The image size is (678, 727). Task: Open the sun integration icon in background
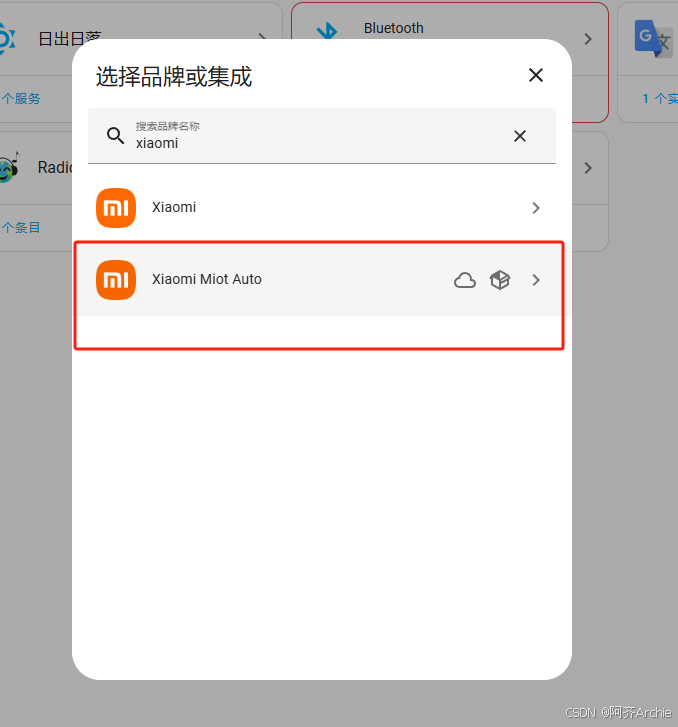click(6, 39)
